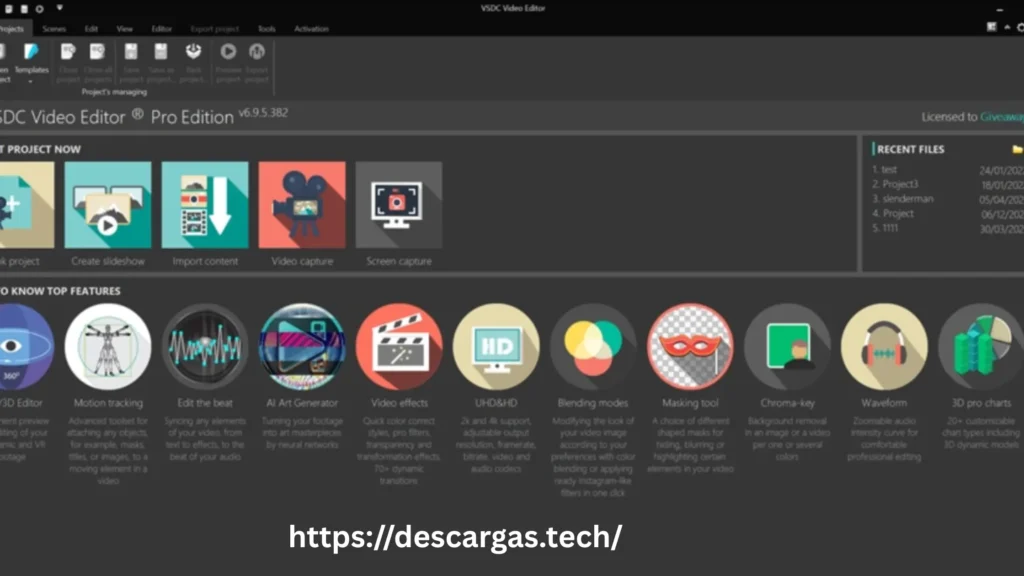Open the AI Art Generator feature icon
This screenshot has height=576, width=1024.
pos(302,347)
